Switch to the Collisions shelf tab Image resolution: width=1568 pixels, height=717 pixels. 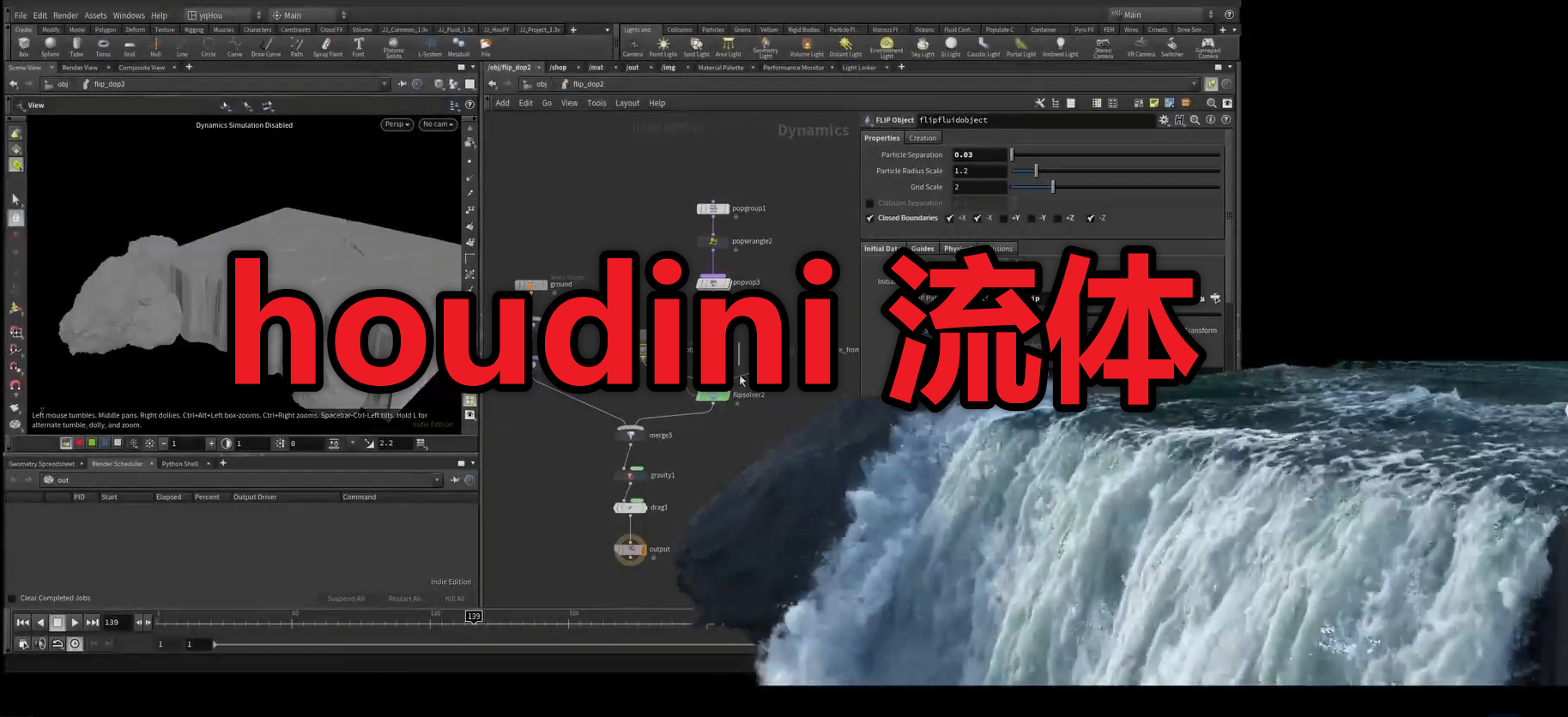(679, 30)
